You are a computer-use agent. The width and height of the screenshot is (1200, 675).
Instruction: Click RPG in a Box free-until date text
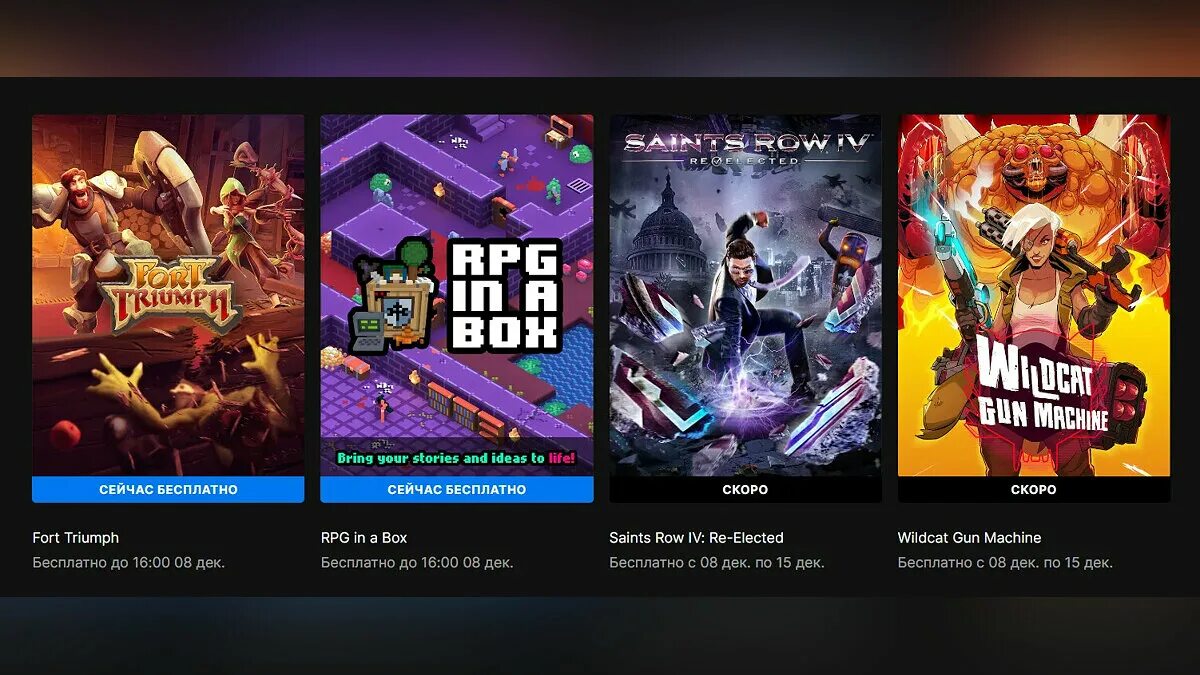click(x=417, y=563)
